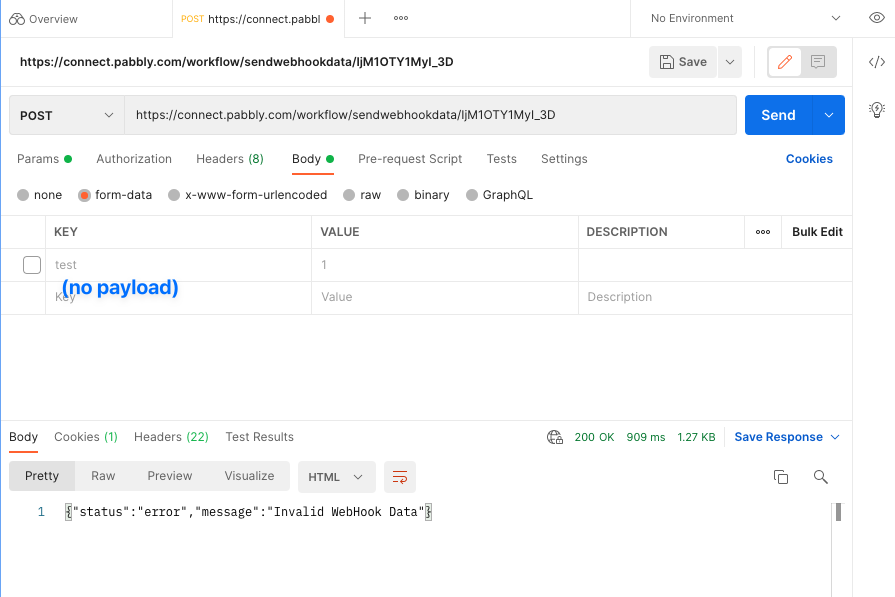Screen dimensions: 895x597
Task: Change the POST method dropdown
Action: 67,115
